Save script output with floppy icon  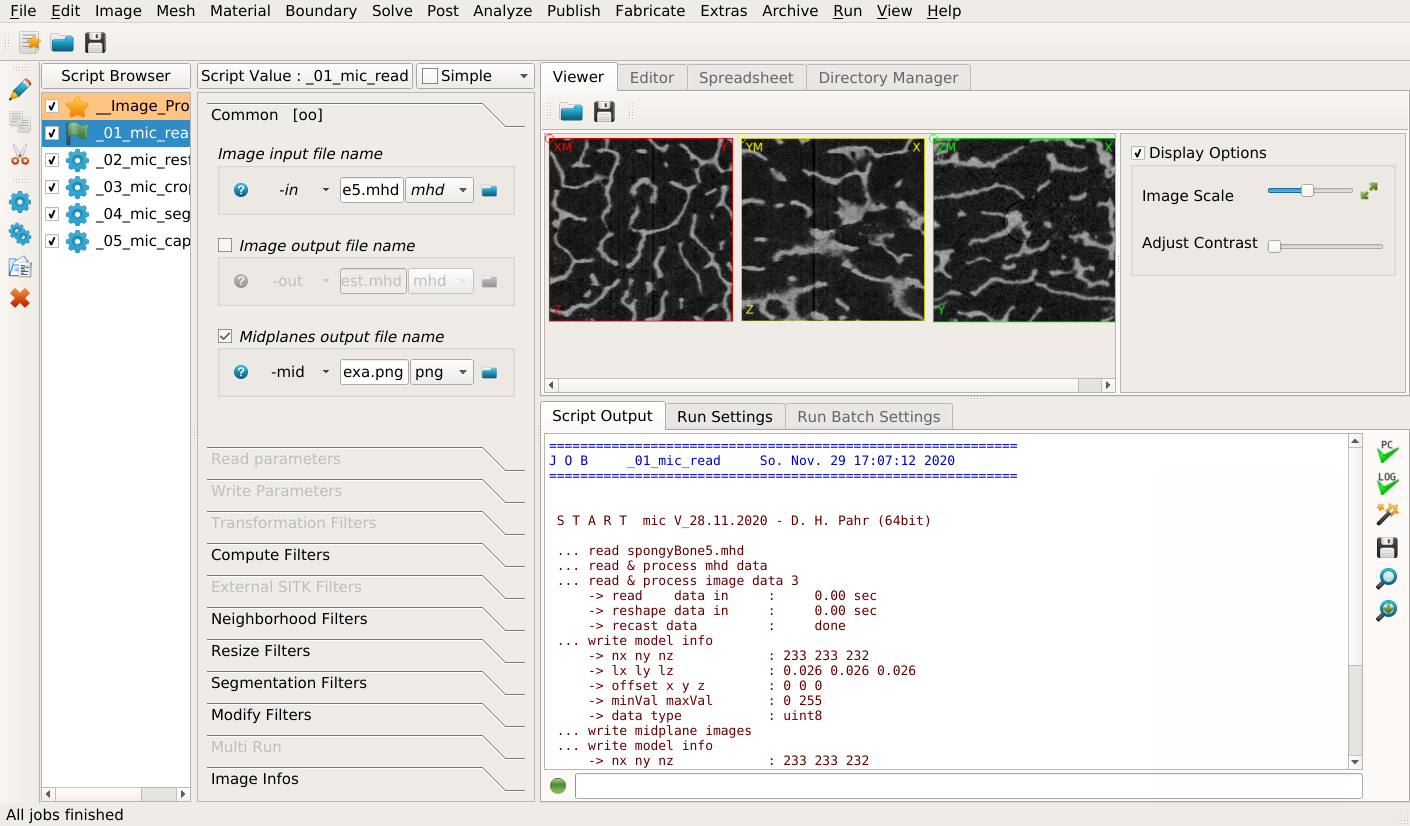pos(1387,547)
